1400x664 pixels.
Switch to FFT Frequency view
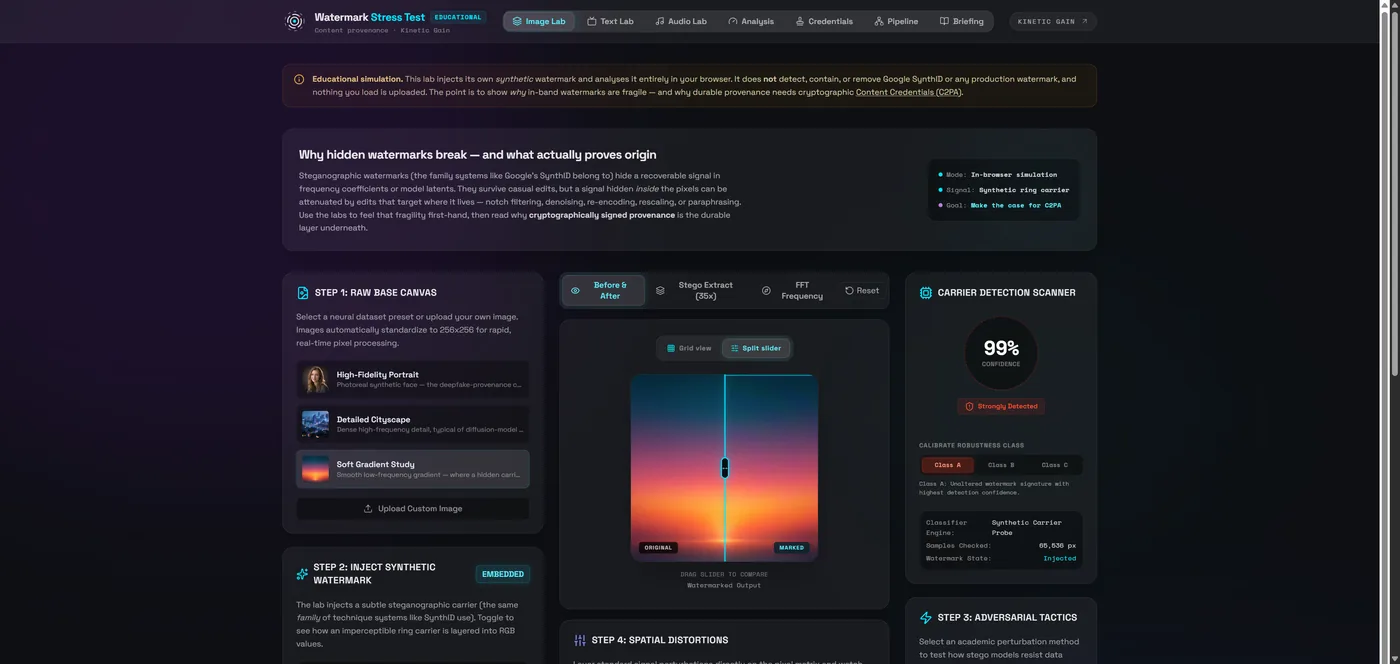coord(794,290)
